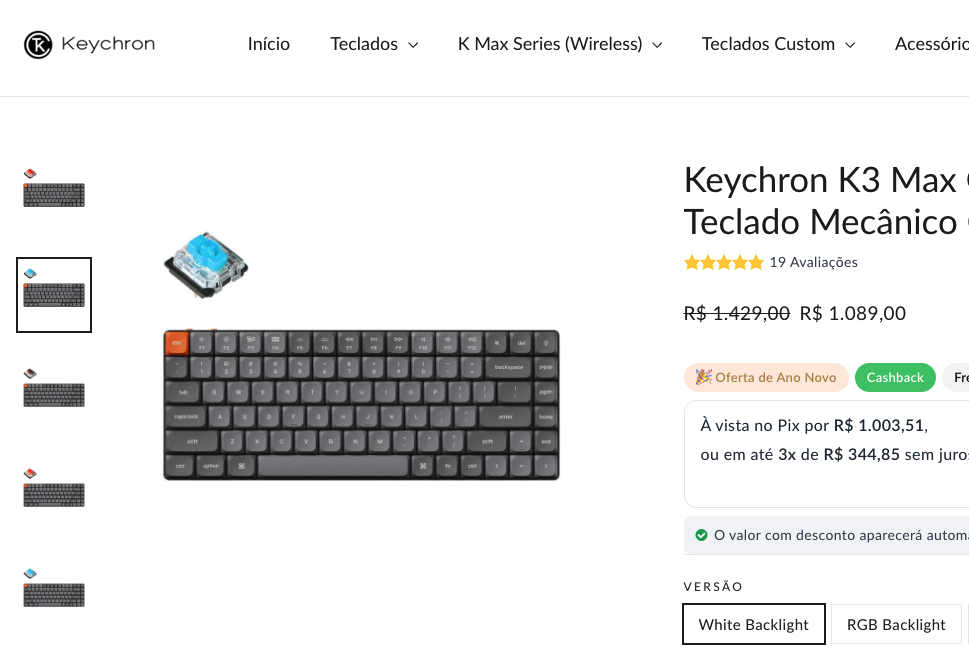Open the Início menu item
Screen dimensions: 969x666
click(x=269, y=44)
